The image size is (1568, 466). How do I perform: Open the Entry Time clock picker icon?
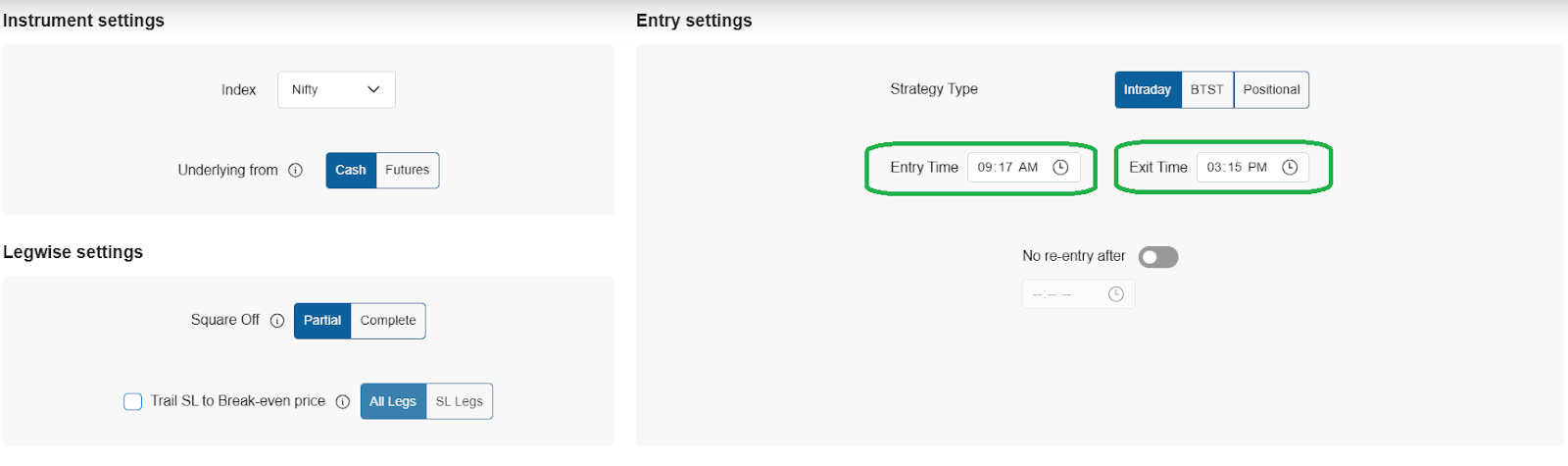pos(1060,168)
